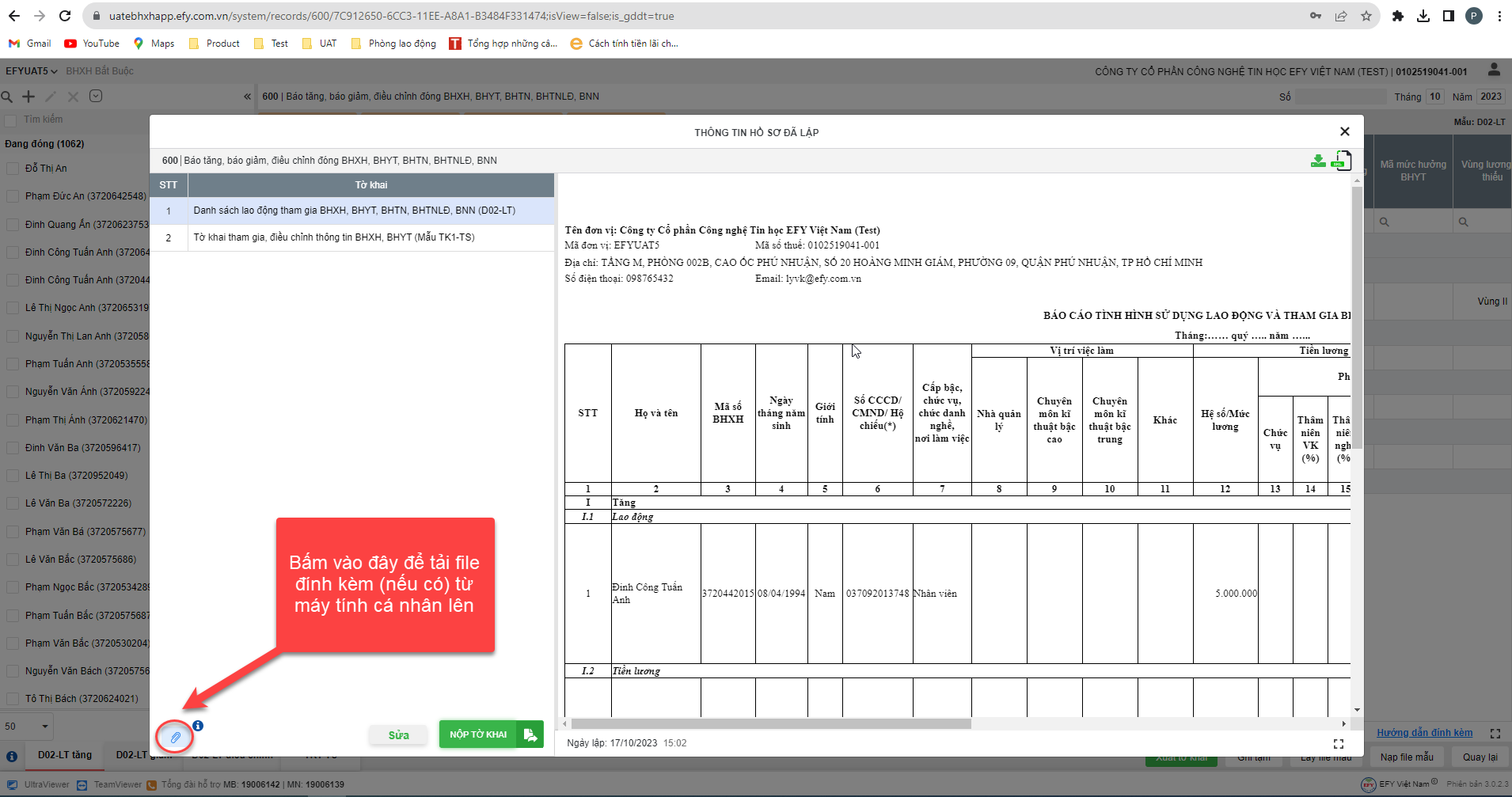Click the paperclip attach file icon
The image size is (1512, 797).
pos(175,738)
